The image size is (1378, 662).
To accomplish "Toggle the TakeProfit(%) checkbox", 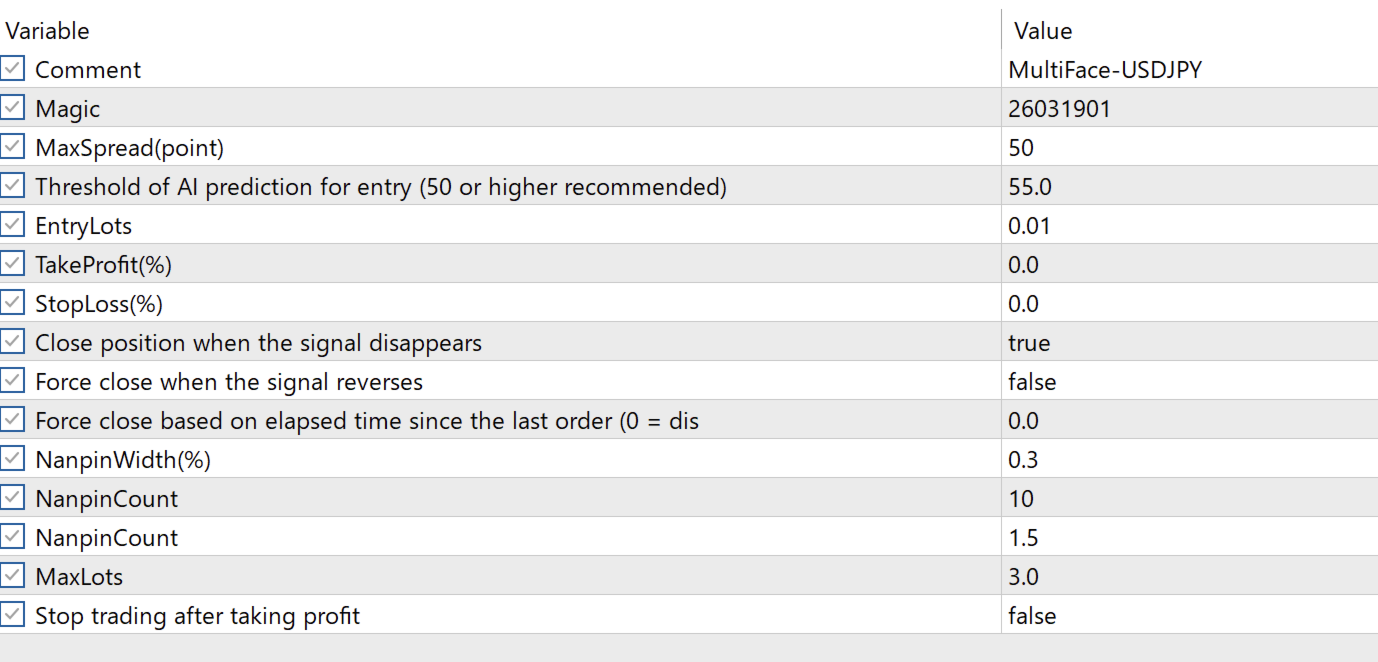I will (12, 264).
